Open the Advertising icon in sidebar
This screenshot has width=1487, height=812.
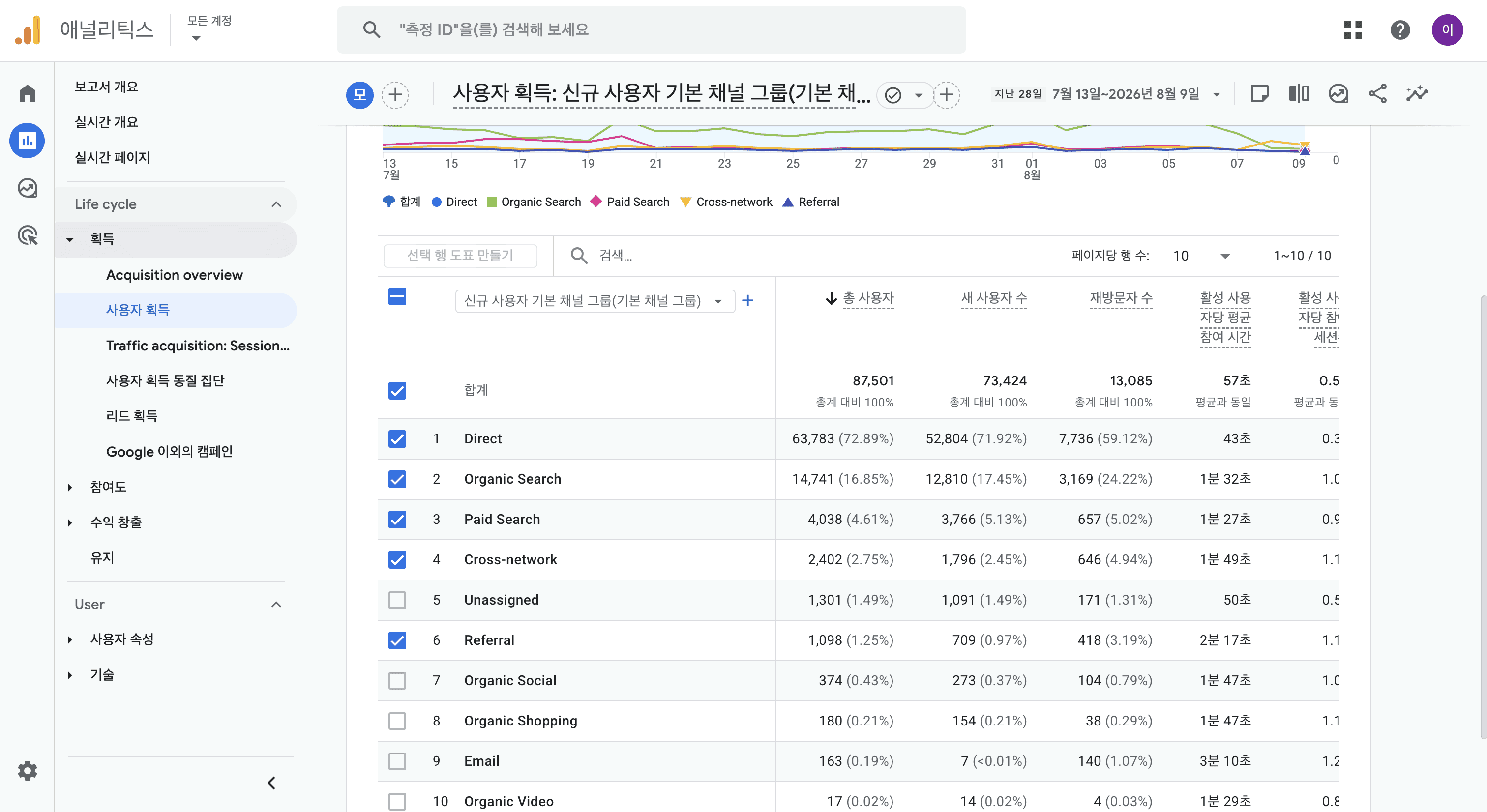coord(27,235)
